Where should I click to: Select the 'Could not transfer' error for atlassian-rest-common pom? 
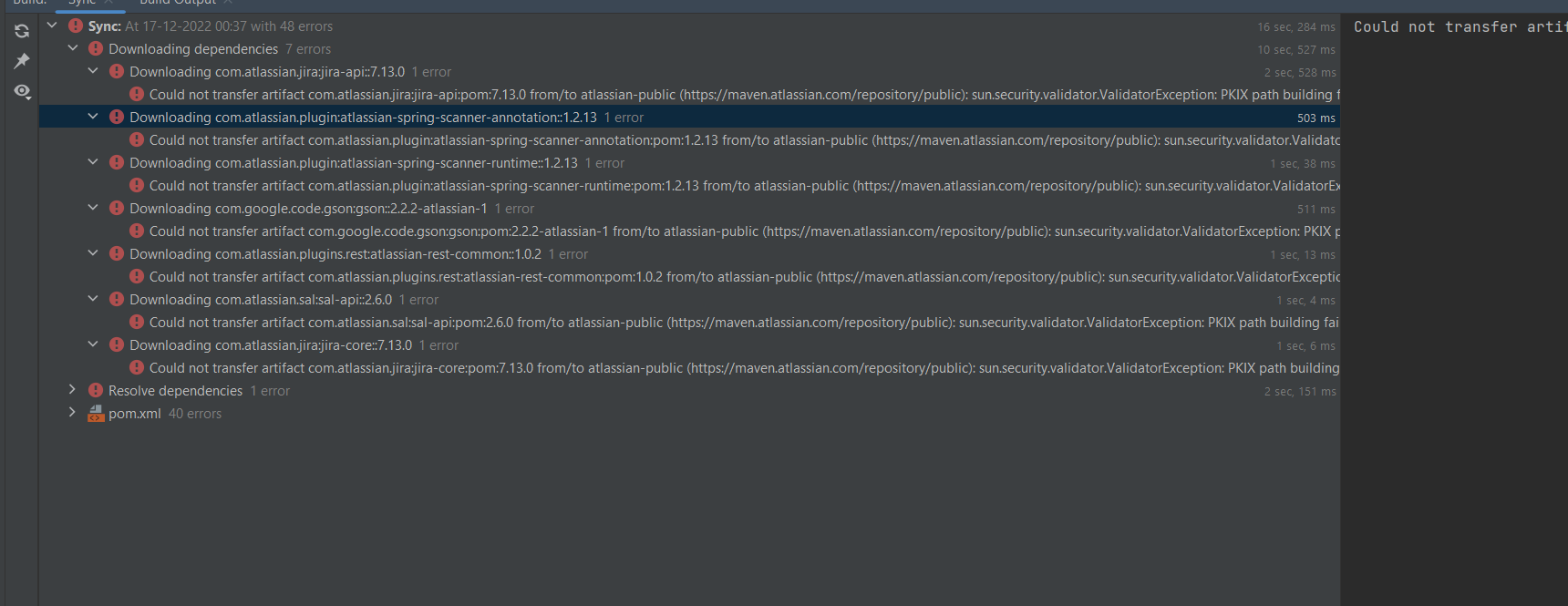click(x=689, y=277)
